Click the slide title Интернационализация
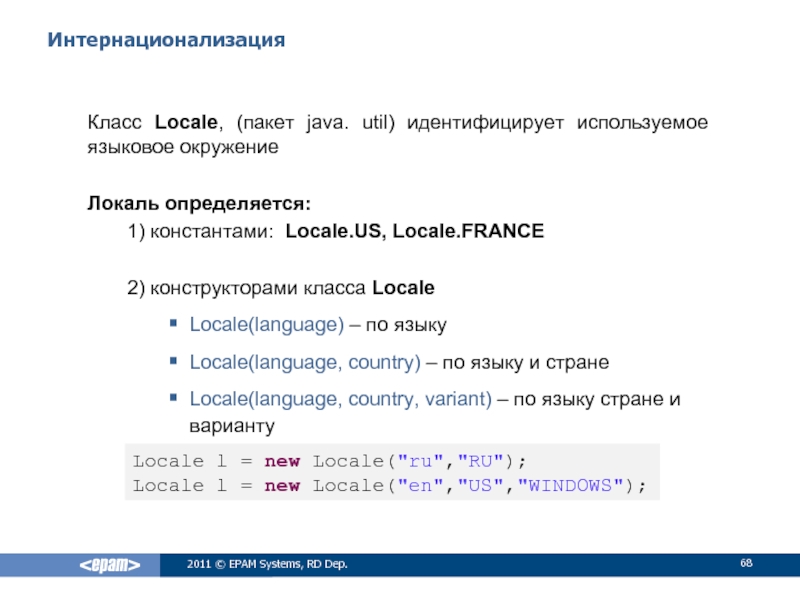 click(x=166, y=40)
